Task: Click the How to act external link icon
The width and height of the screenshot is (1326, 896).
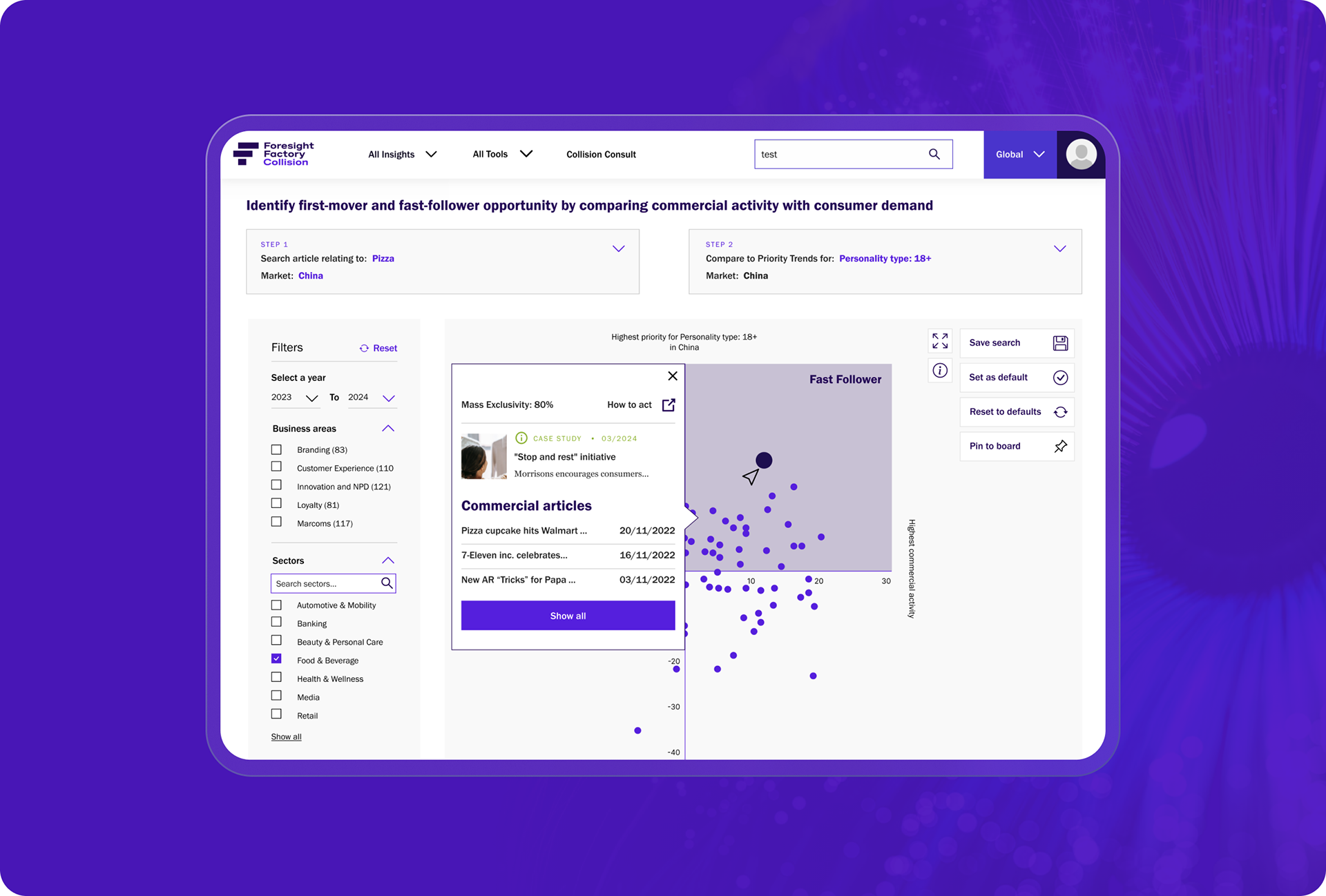Action: (x=669, y=405)
